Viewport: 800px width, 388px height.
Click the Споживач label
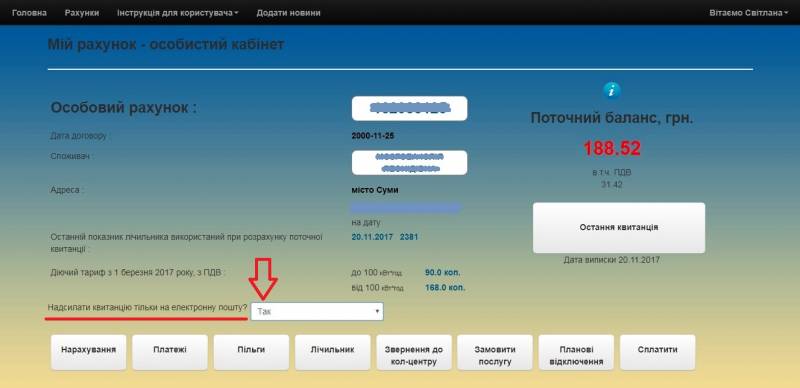point(72,156)
